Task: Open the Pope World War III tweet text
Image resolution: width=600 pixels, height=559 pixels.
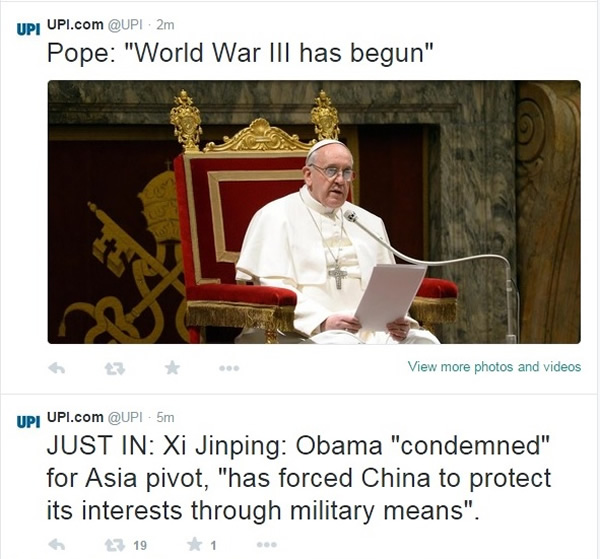Action: pyautogui.click(x=240, y=52)
